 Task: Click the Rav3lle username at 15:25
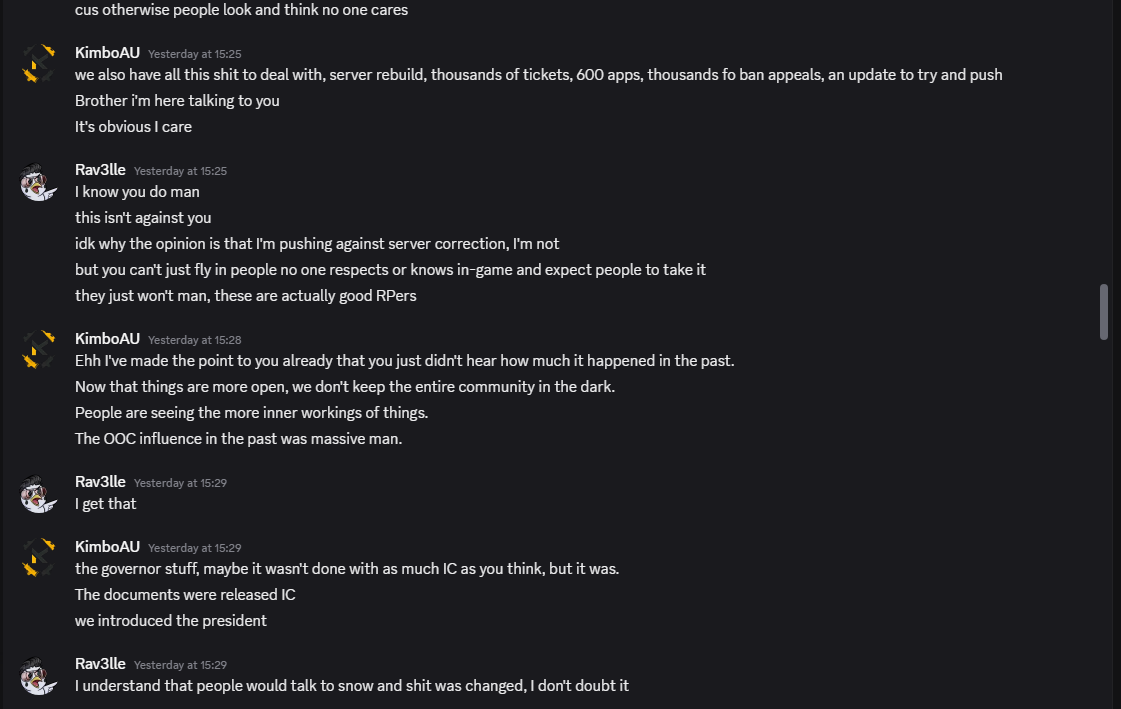pos(100,170)
